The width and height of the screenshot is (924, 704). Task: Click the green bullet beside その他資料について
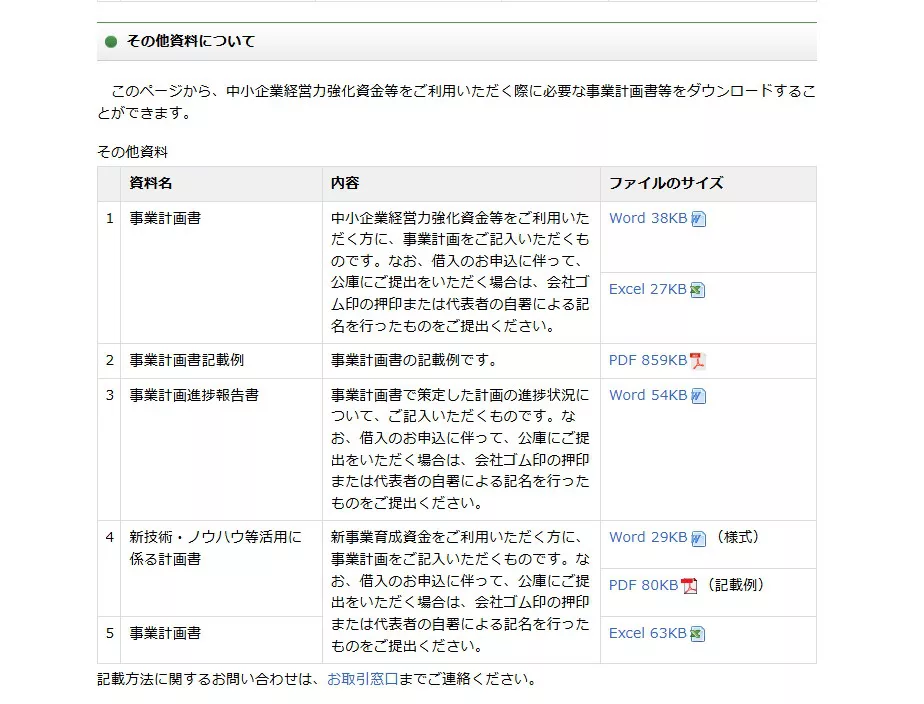pos(110,41)
